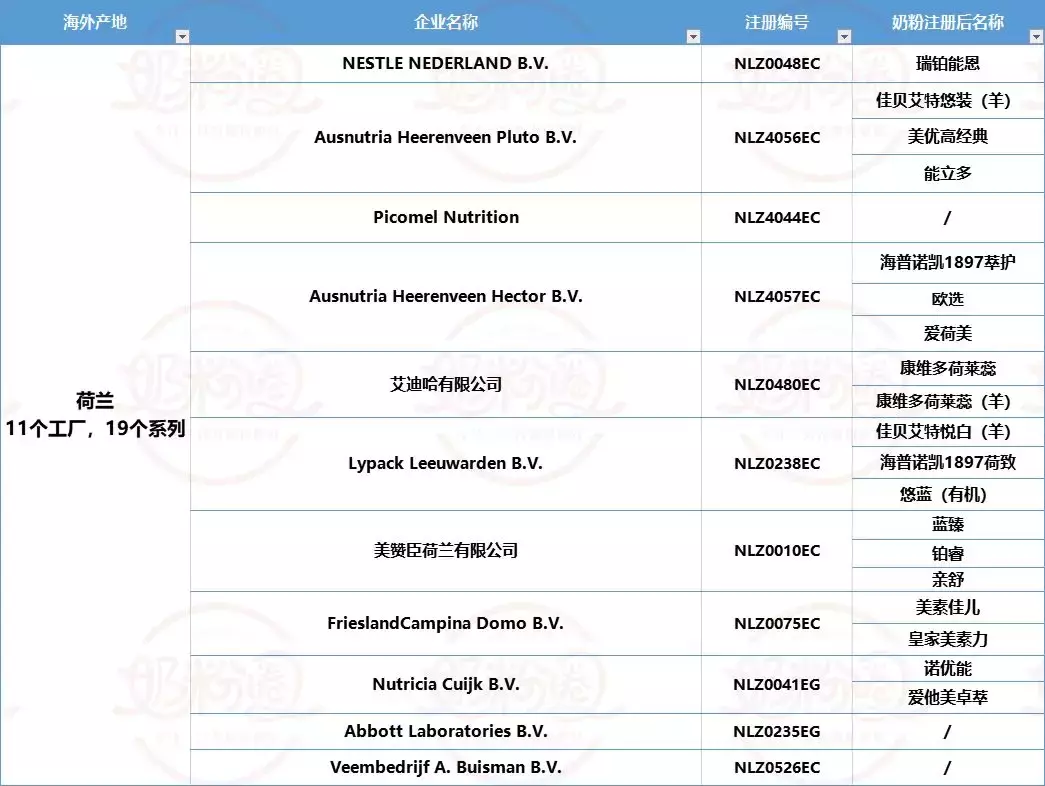This screenshot has width=1045, height=786.
Task: Click registration number NLZ4057EC
Action: tap(776, 297)
